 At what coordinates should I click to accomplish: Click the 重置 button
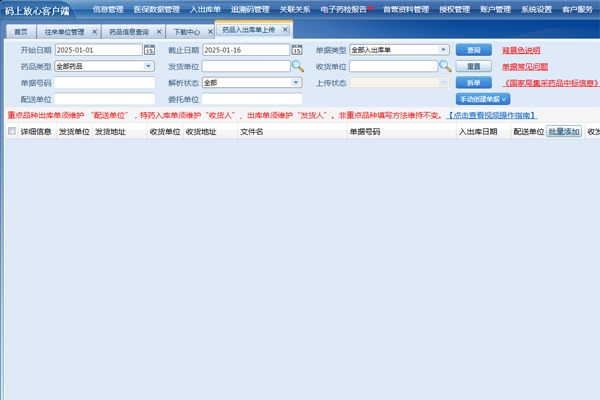coord(474,66)
